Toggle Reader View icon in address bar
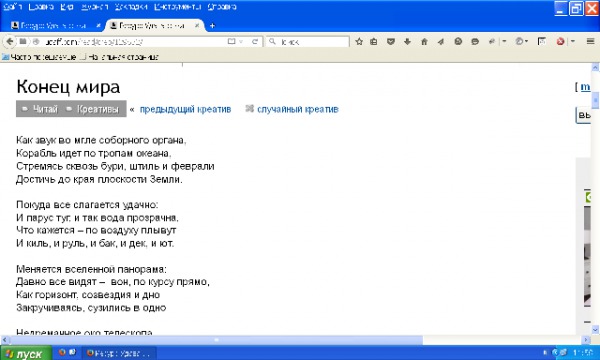Viewport: 600px width, 360px height. [231, 41]
